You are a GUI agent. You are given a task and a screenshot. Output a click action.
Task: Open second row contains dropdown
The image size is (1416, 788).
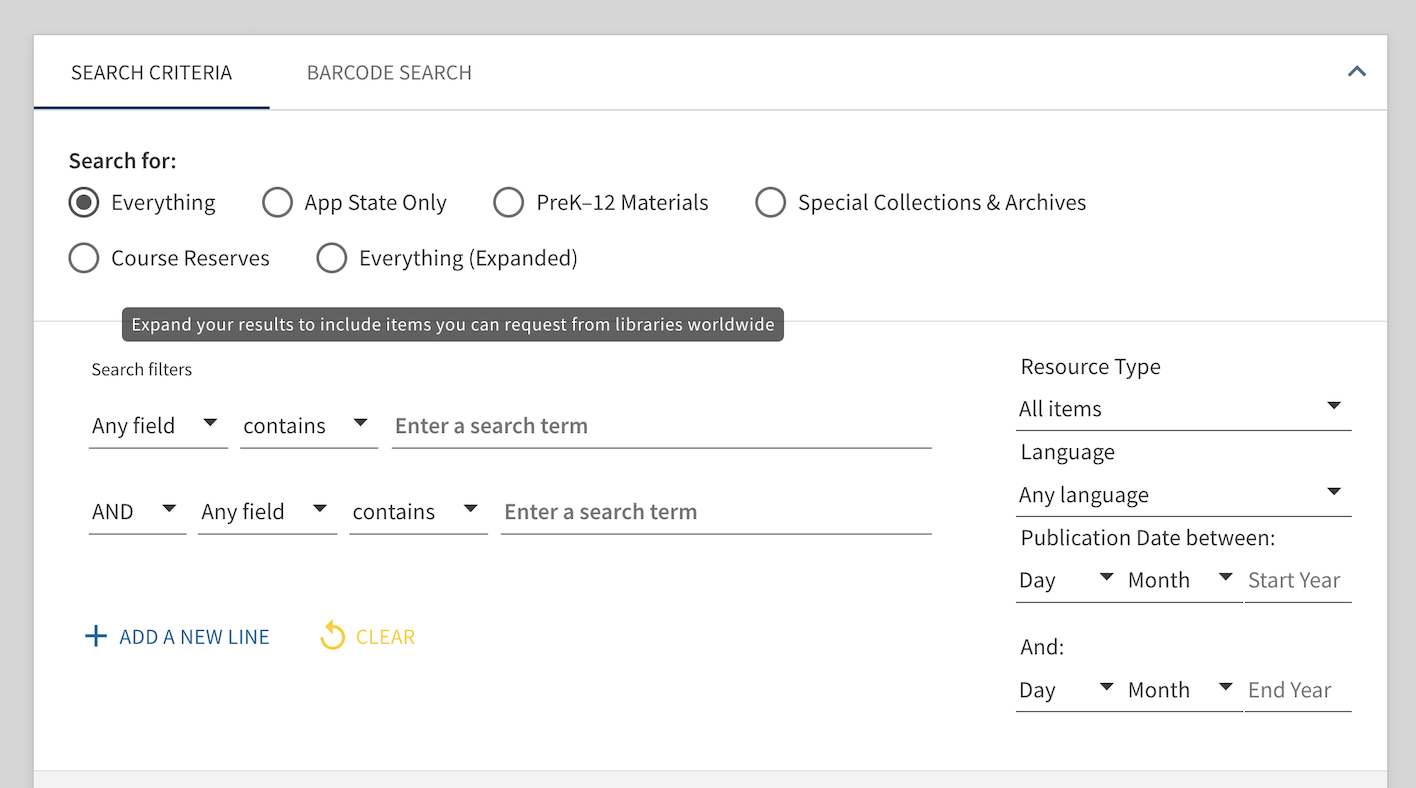(x=418, y=512)
